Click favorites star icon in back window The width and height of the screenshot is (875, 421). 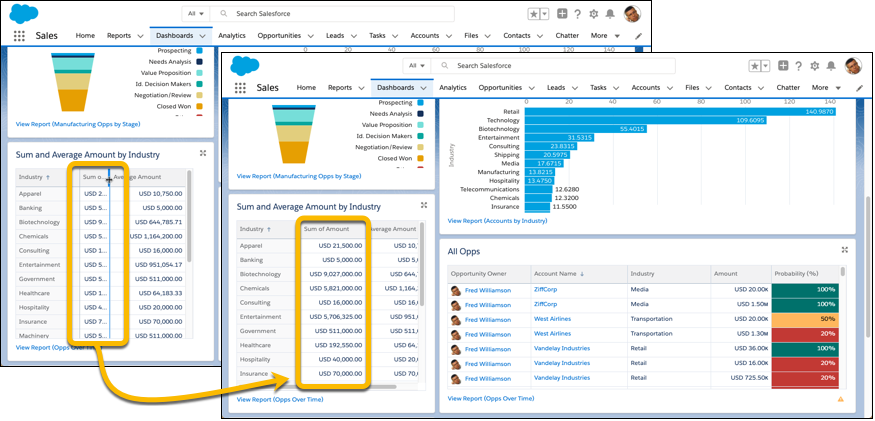pos(533,14)
